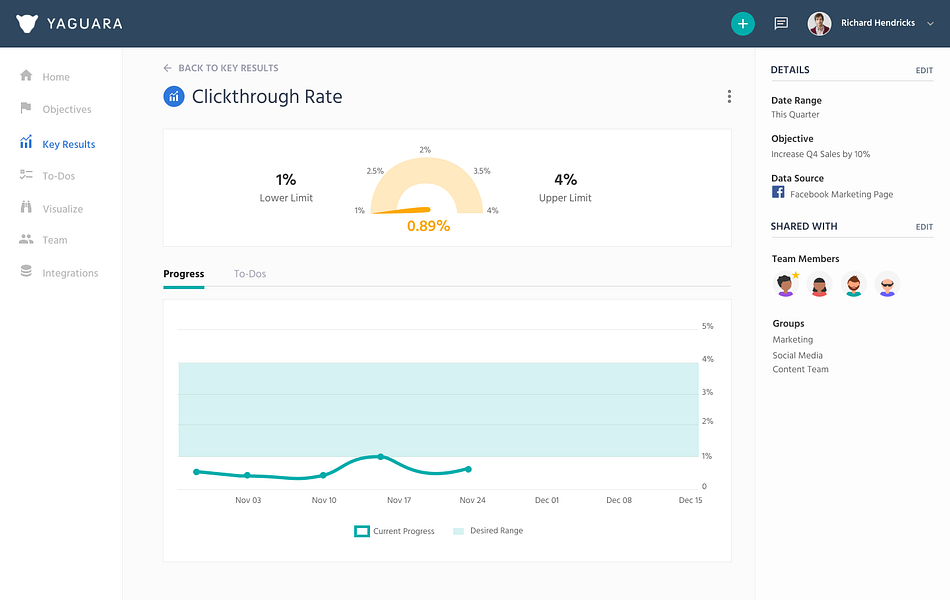Open three-dot options menu for Clickthrough Rate
This screenshot has height=600, width=950.
[729, 96]
